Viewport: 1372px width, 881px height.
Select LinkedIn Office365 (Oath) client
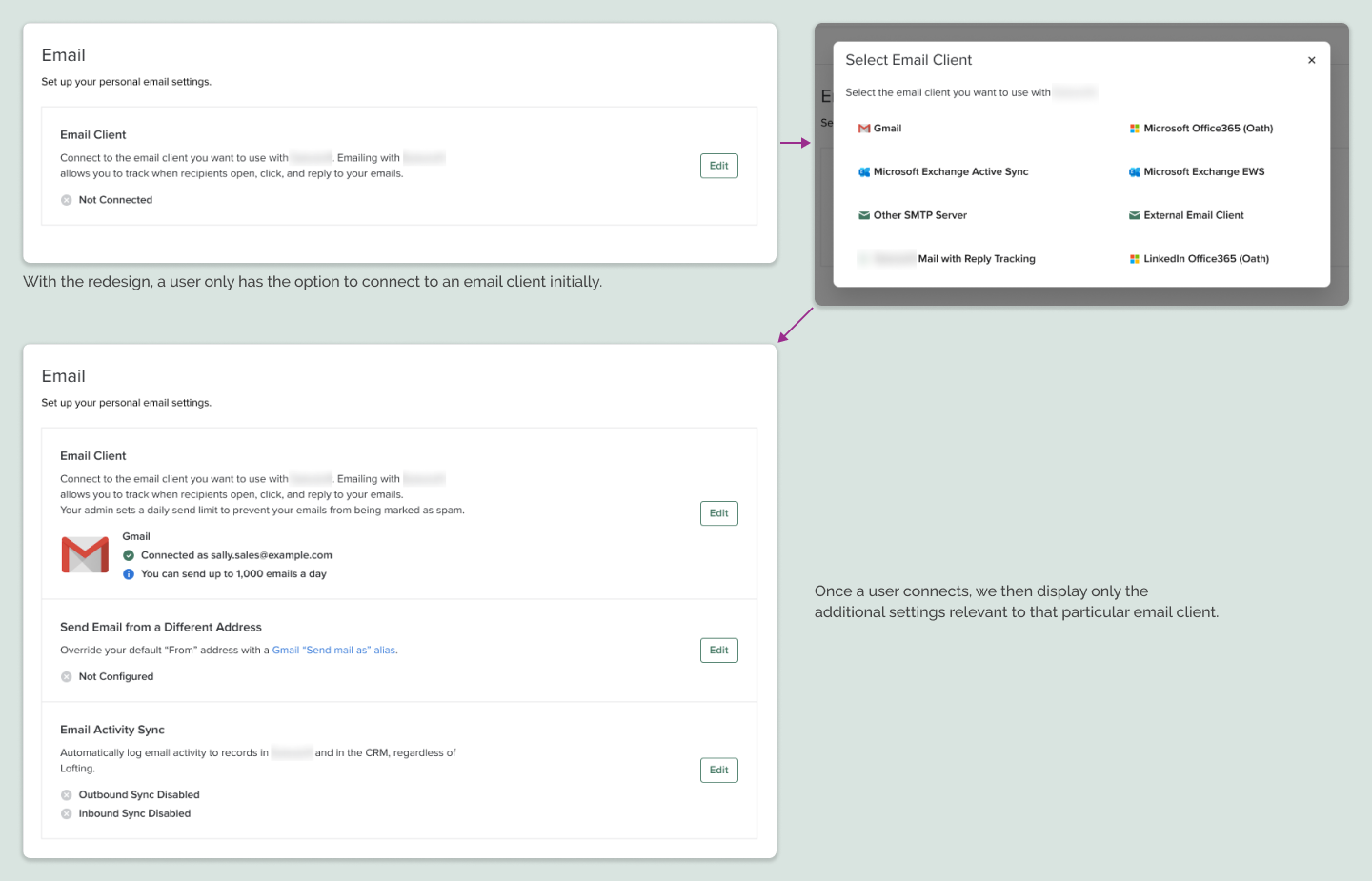pos(1205,258)
